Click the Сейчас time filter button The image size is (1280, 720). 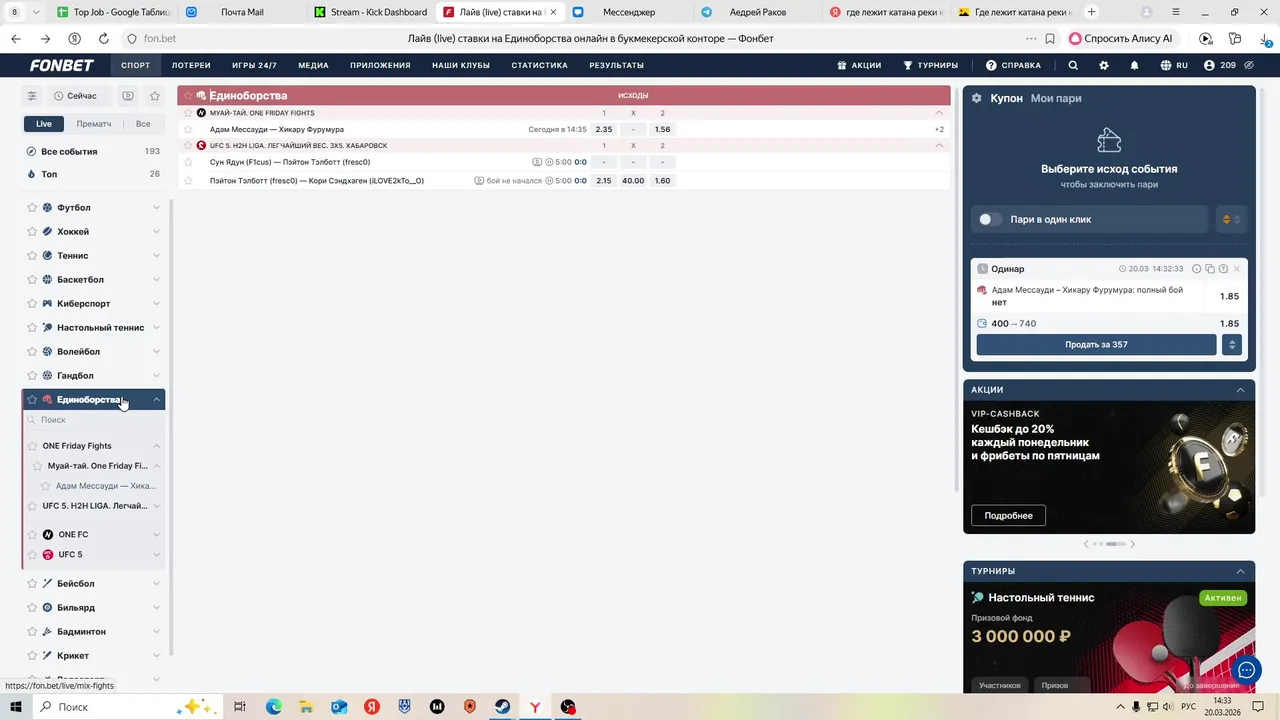point(77,96)
